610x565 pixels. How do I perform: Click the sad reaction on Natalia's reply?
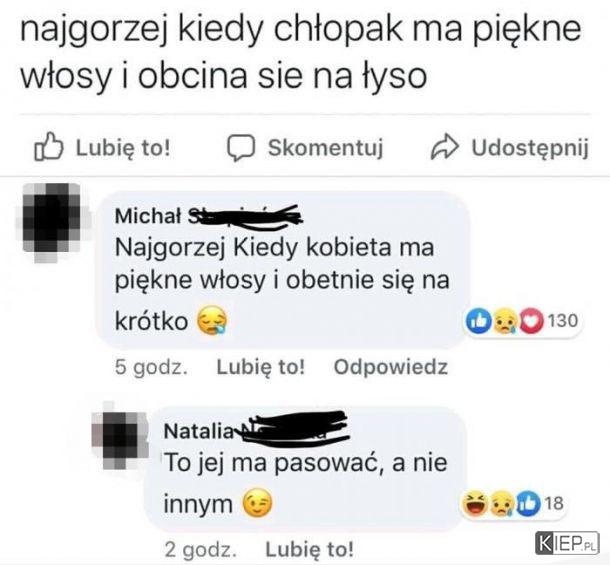pyautogui.click(x=502, y=503)
